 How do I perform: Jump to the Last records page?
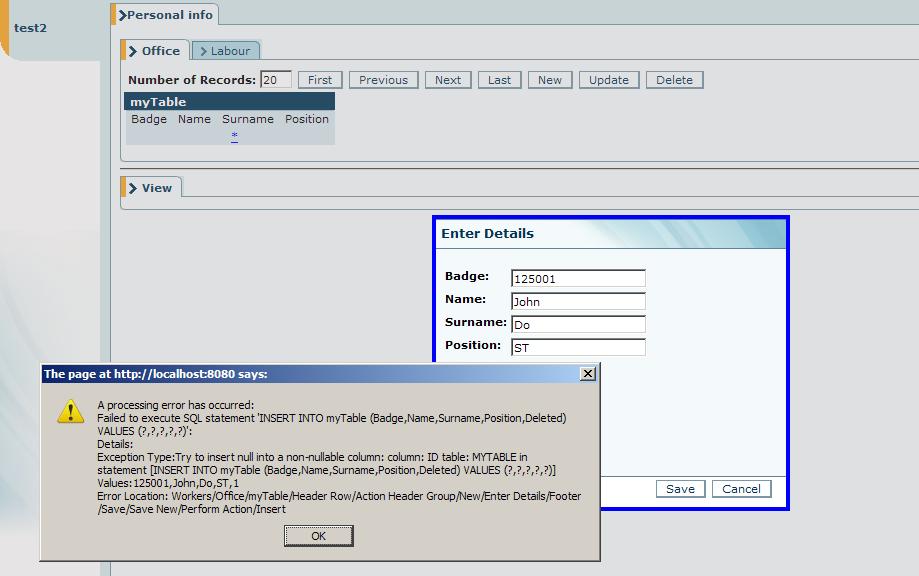click(x=499, y=80)
